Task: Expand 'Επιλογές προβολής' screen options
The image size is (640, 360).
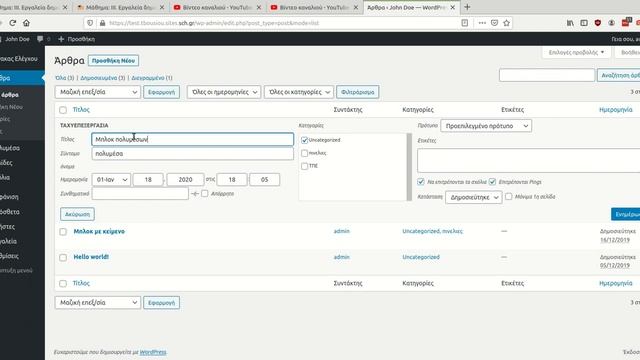Action: point(576,52)
